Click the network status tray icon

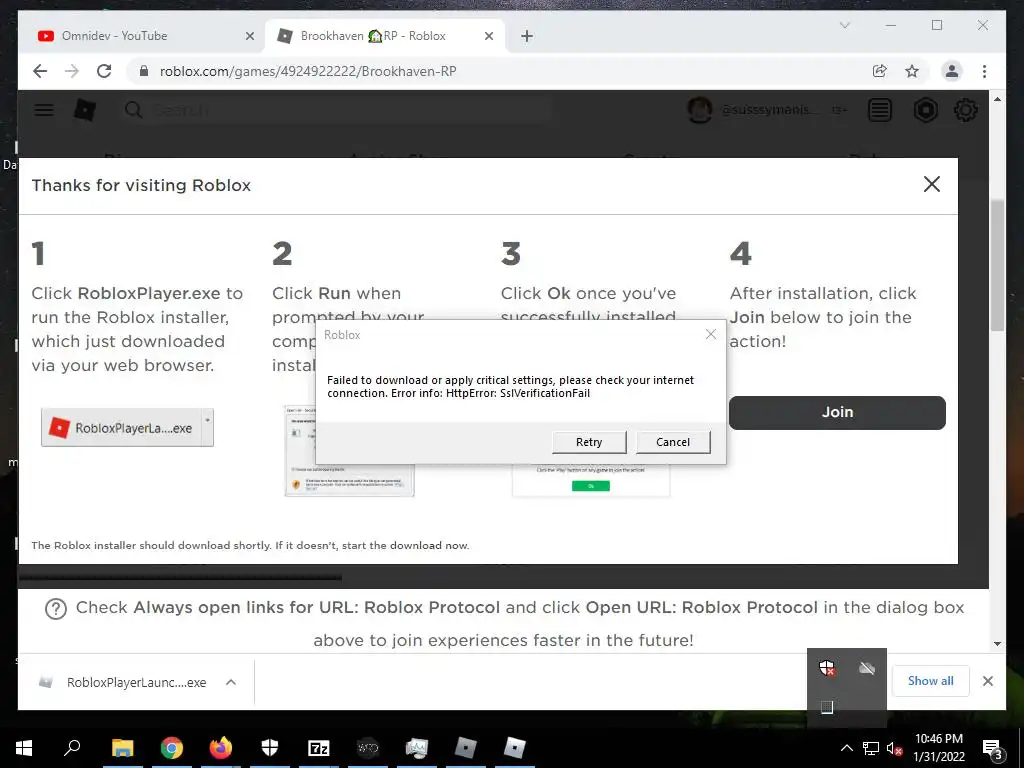pyautogui.click(x=871, y=748)
